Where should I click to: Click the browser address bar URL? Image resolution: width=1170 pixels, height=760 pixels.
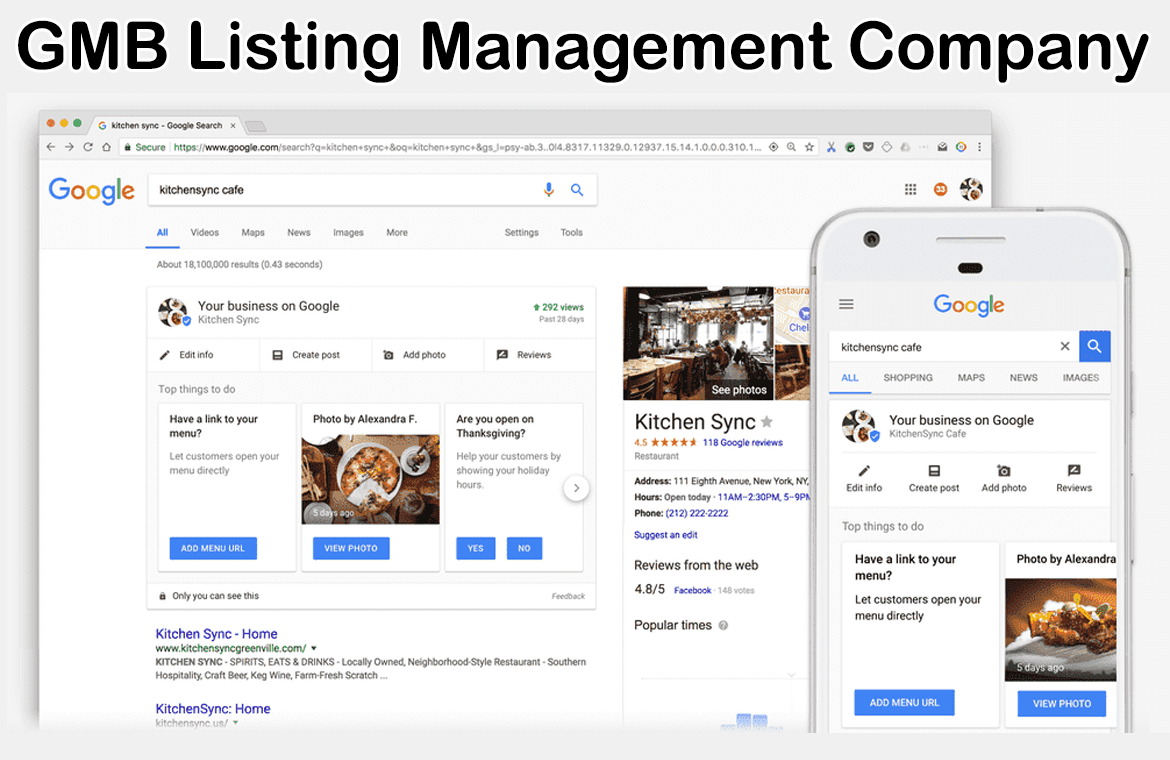coord(466,147)
